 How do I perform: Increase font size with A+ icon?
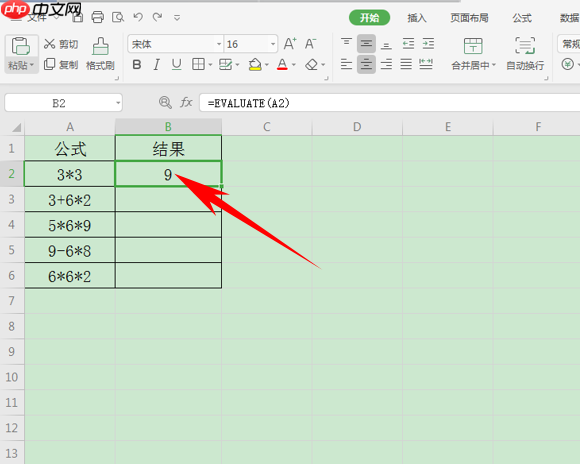tap(290, 44)
